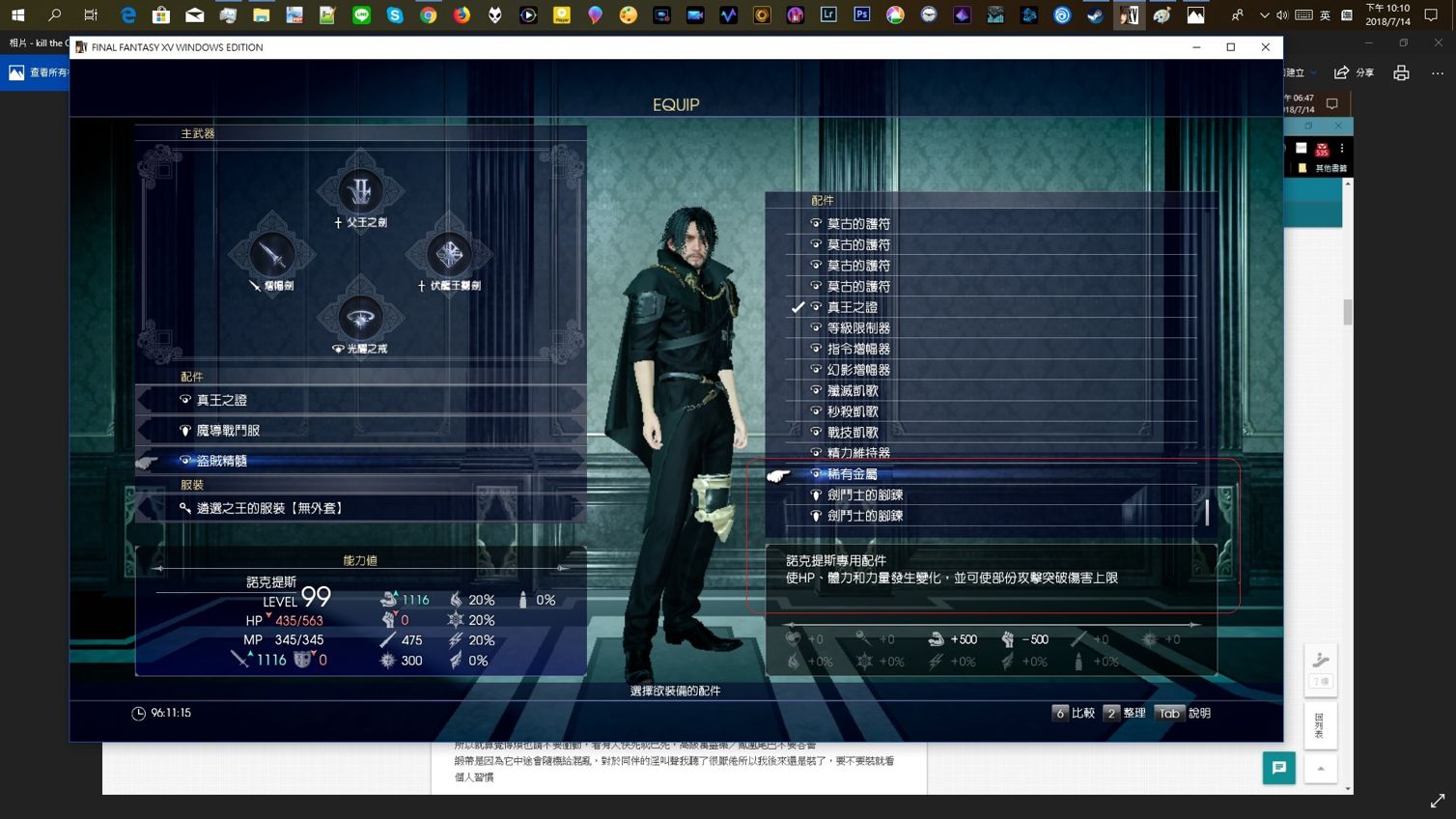Open File Explorer from the taskbar

pos(262,15)
